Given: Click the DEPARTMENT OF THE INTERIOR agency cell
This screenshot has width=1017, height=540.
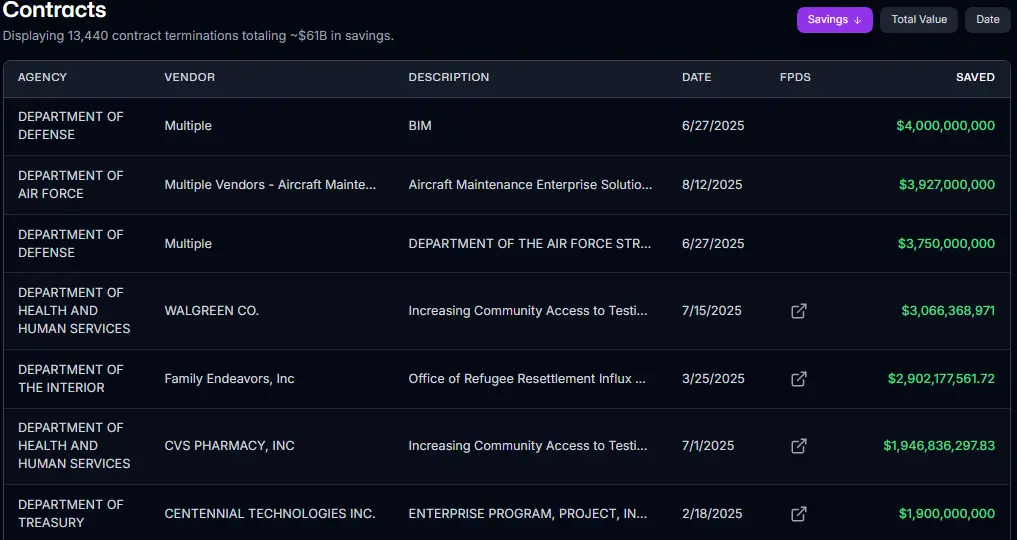Looking at the screenshot, I should click(71, 379).
